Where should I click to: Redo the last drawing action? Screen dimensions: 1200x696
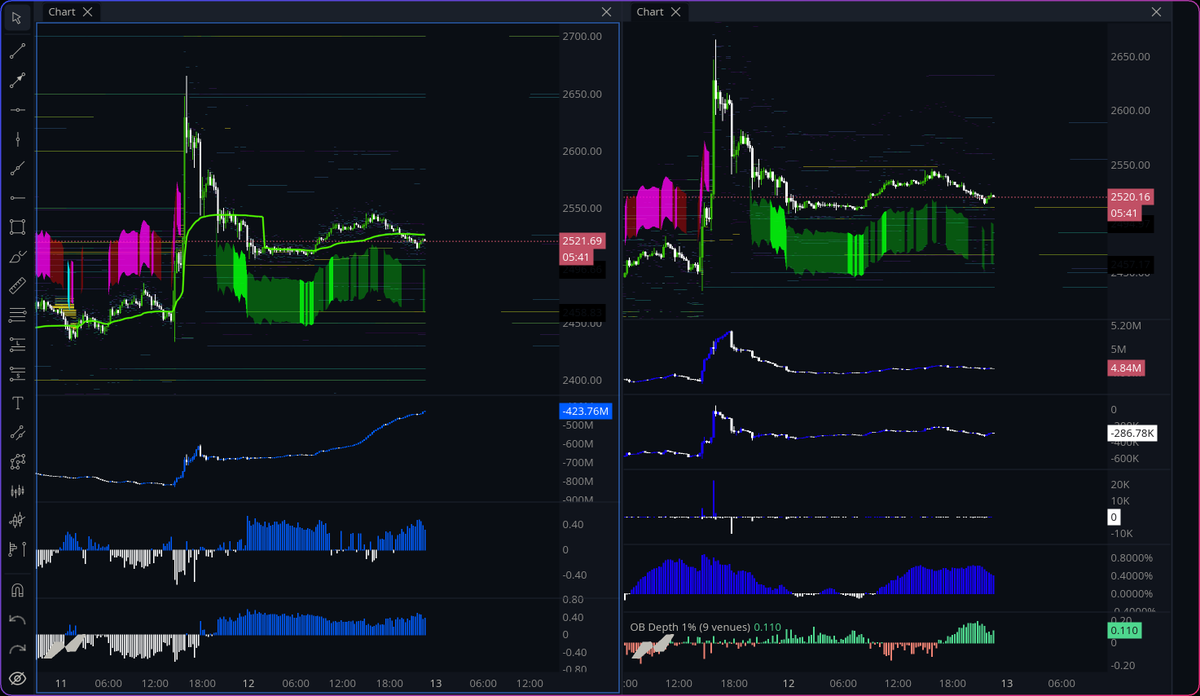pos(17,649)
